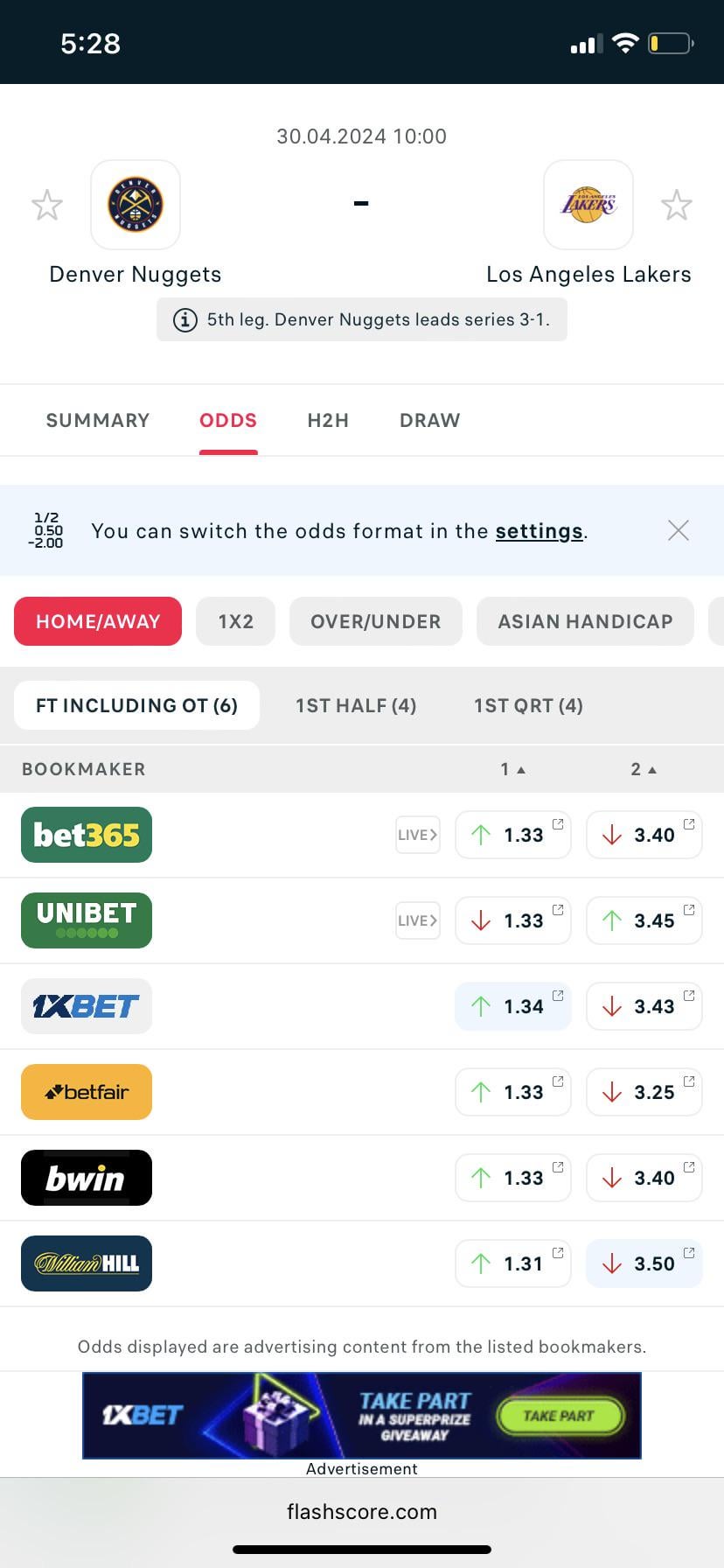Choose the ASIAN HANDICAP market
Image resolution: width=724 pixels, height=1568 pixels.
[585, 621]
